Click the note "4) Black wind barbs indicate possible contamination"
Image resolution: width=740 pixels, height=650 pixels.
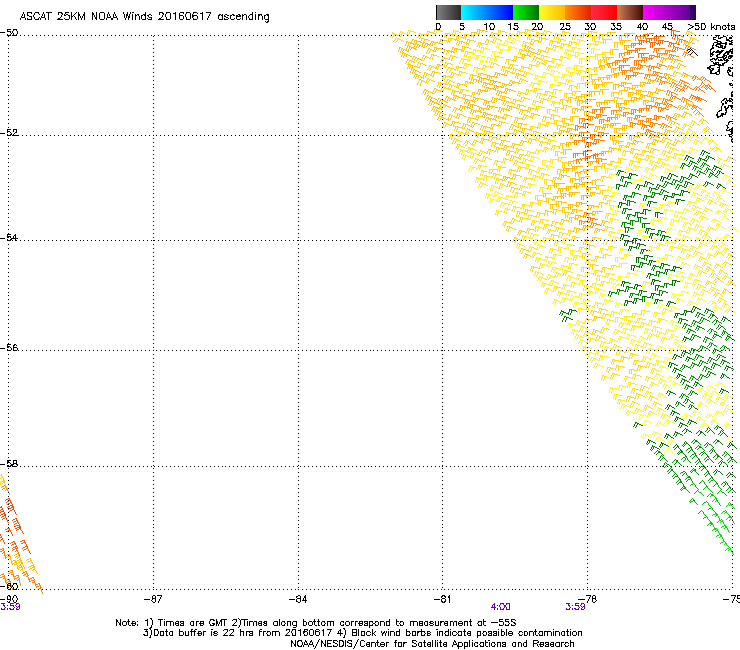(459, 633)
